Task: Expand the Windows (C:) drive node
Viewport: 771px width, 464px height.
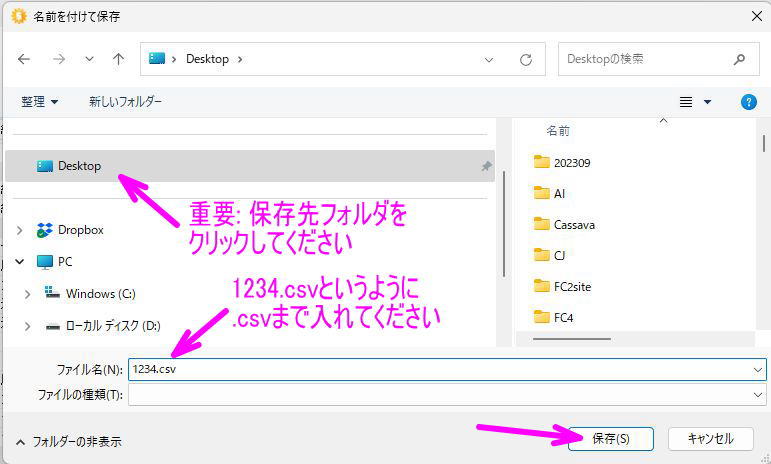Action: pos(30,294)
